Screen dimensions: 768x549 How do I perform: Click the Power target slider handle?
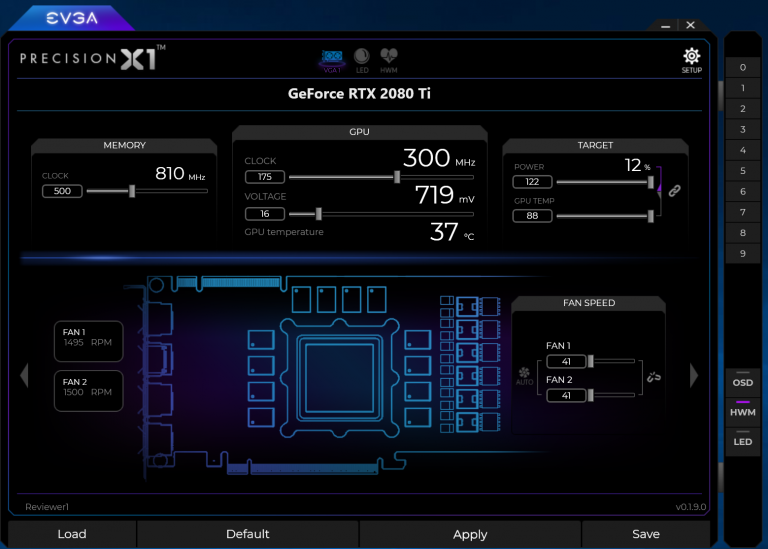click(x=650, y=182)
